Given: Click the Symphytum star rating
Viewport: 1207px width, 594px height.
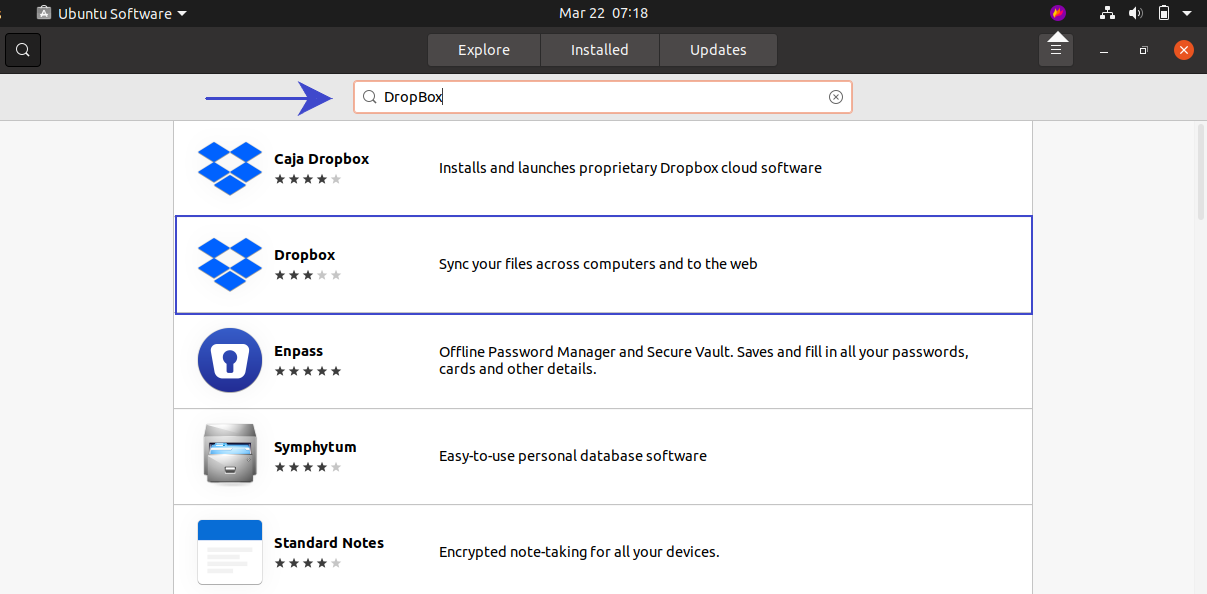Looking at the screenshot, I should tap(308, 467).
